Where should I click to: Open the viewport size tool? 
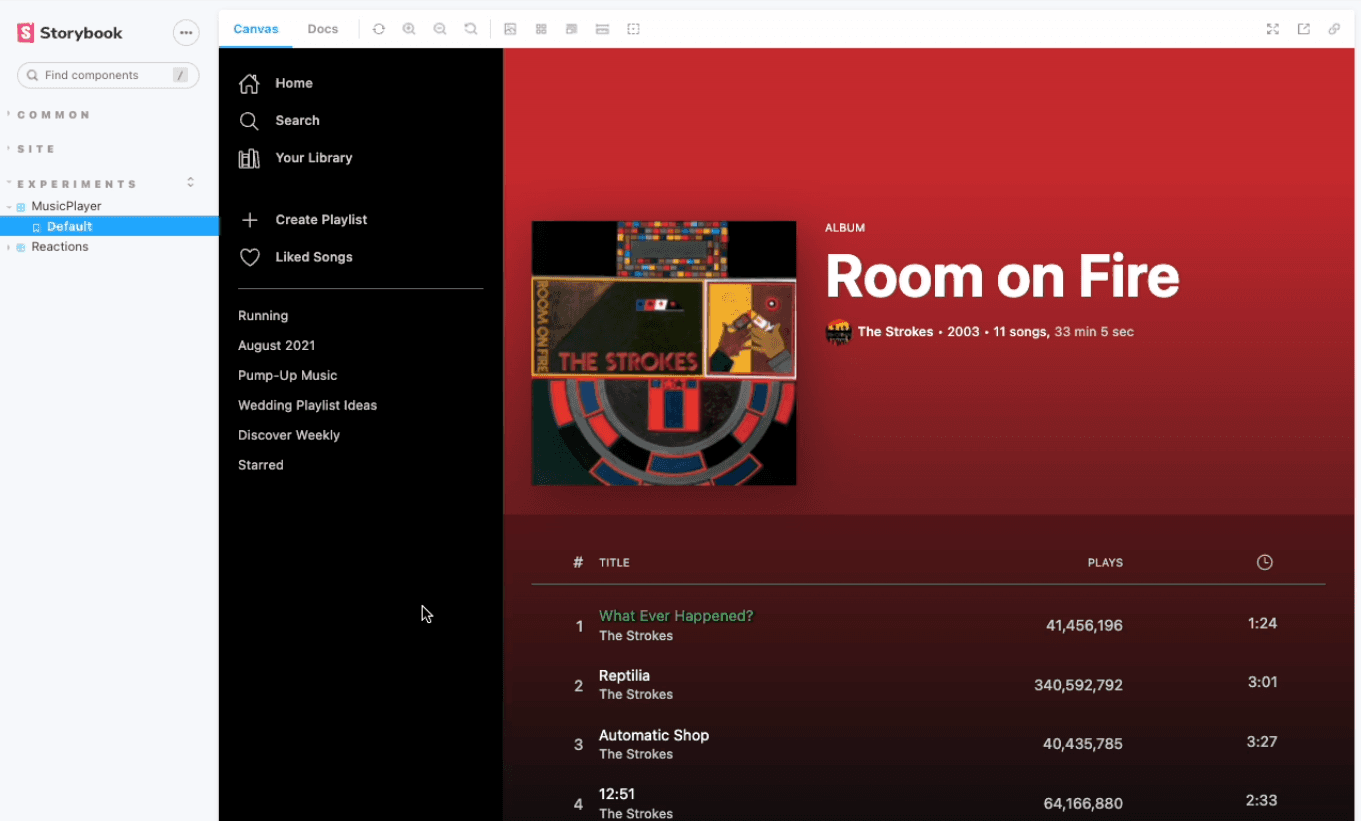[x=572, y=29]
